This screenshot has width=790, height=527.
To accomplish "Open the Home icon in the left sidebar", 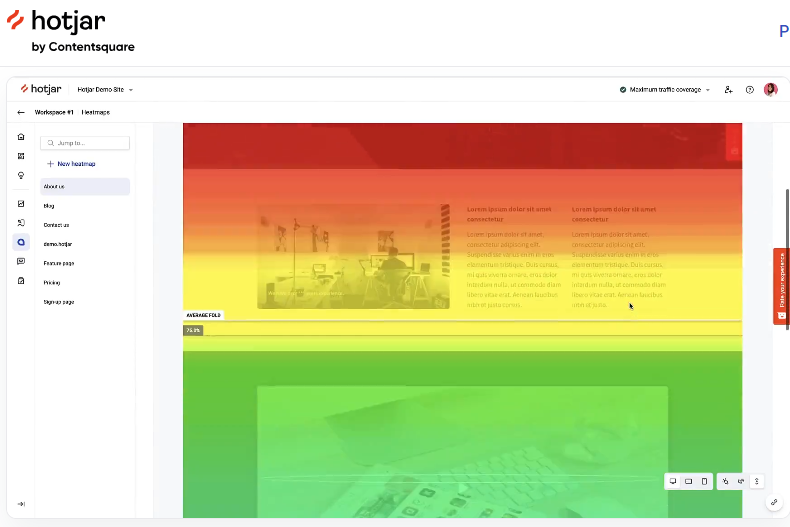I will (21, 137).
